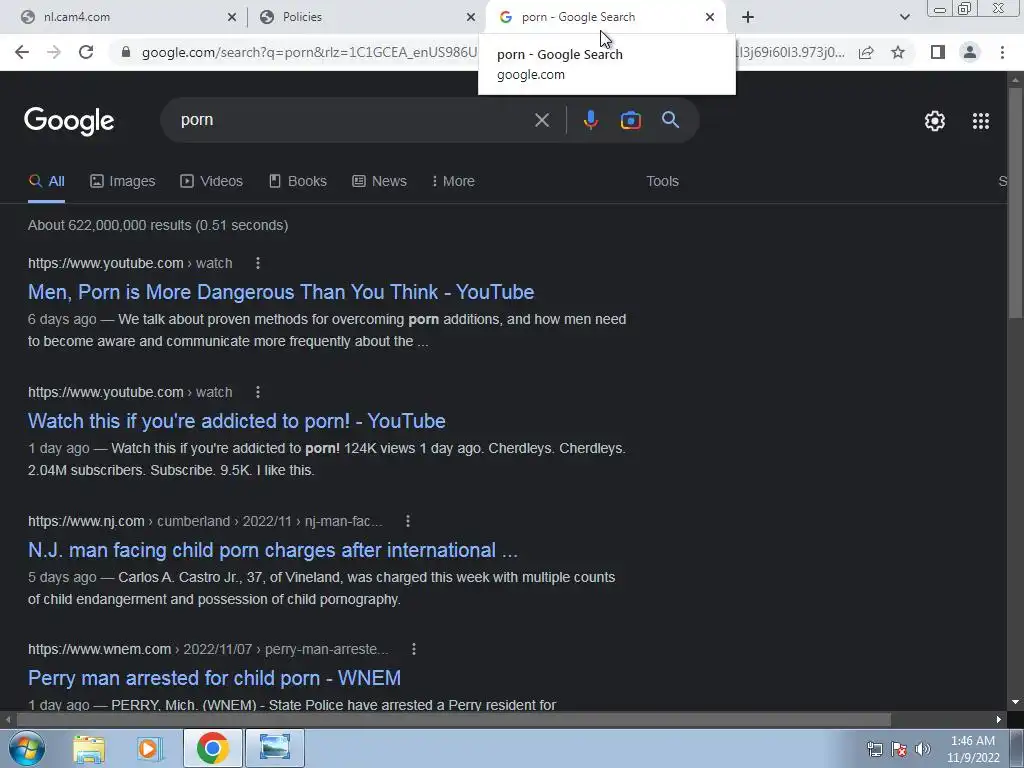Open 'Men, Porn is More Dangerous' result
This screenshot has width=1024, height=768.
[281, 292]
